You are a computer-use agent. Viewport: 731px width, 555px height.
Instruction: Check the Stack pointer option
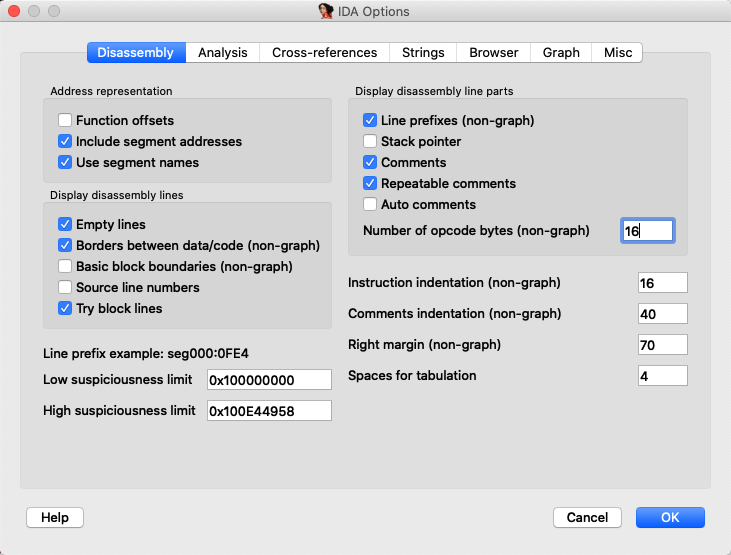point(370,141)
